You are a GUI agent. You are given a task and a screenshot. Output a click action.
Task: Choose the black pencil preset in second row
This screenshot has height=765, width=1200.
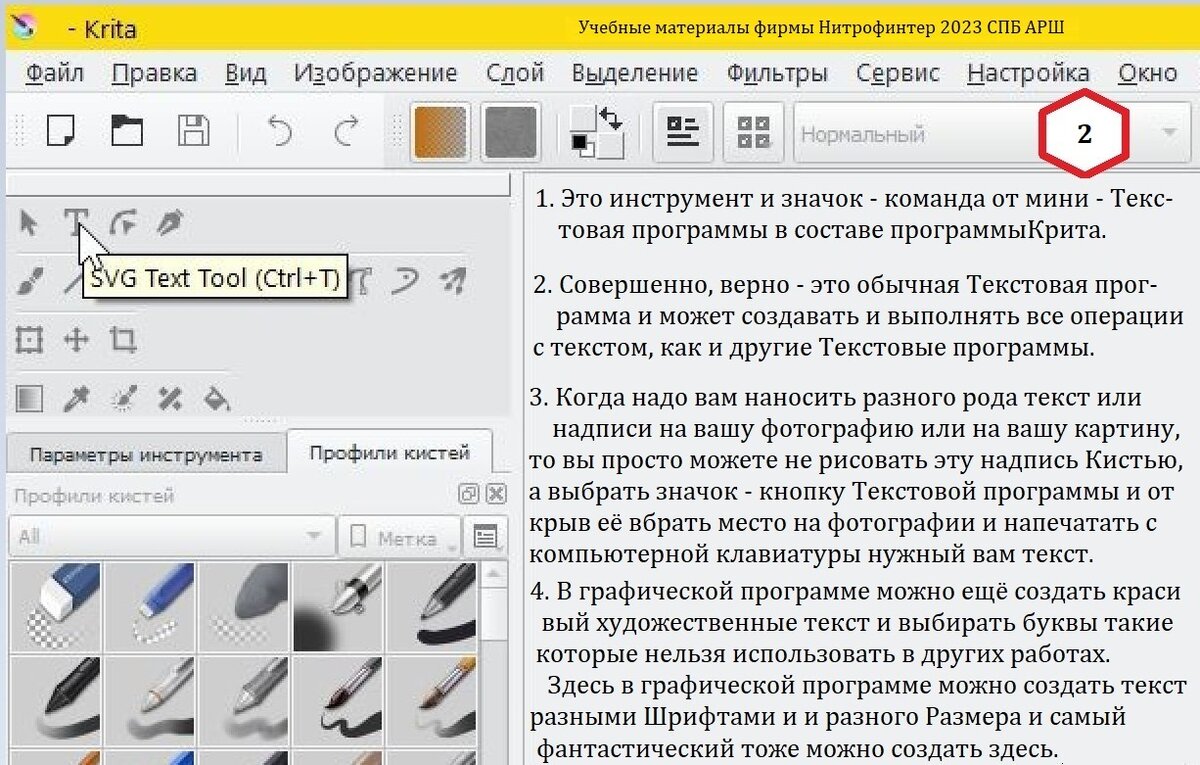click(56, 700)
